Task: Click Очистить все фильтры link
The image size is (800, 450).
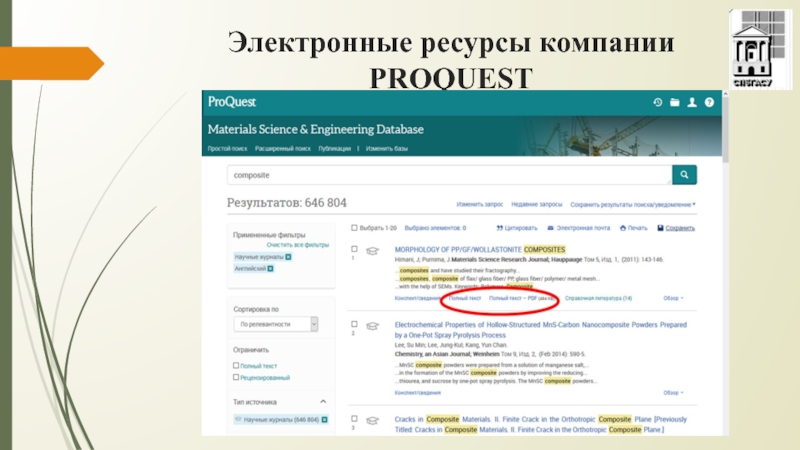Action: (x=297, y=244)
